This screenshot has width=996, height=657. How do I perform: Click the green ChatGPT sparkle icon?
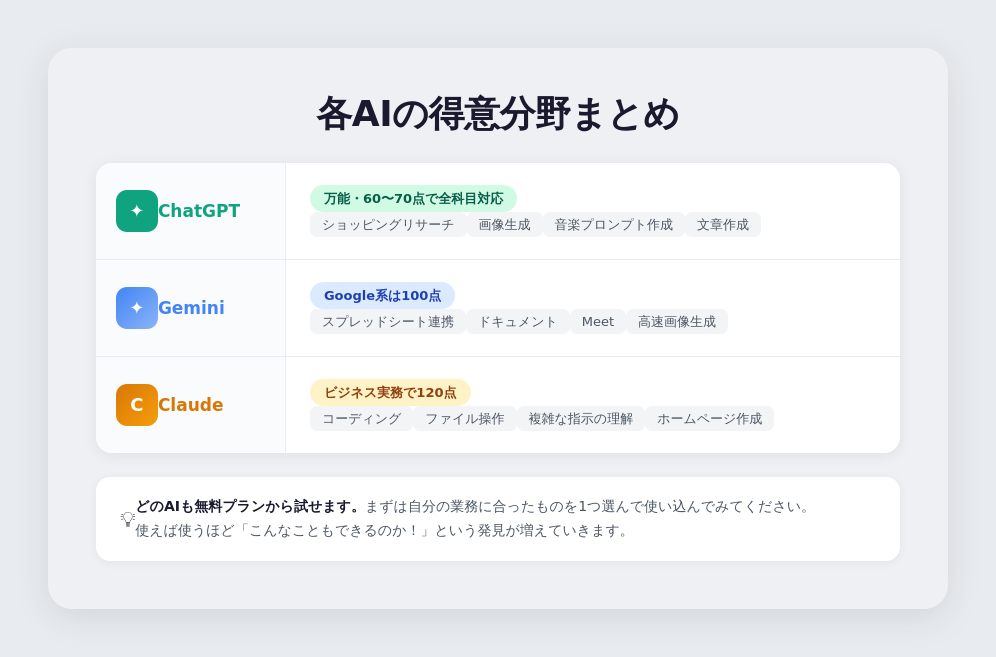click(x=137, y=211)
